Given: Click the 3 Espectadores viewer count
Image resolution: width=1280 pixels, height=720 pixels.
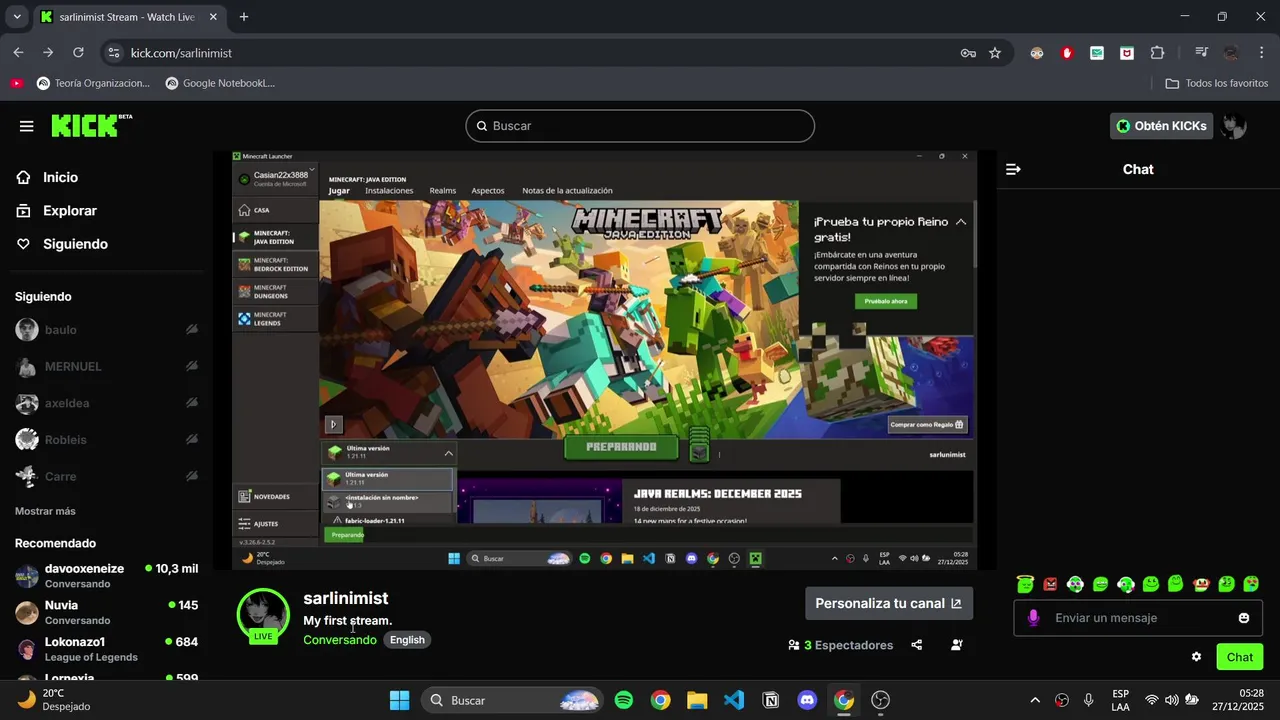Looking at the screenshot, I should click(840, 645).
